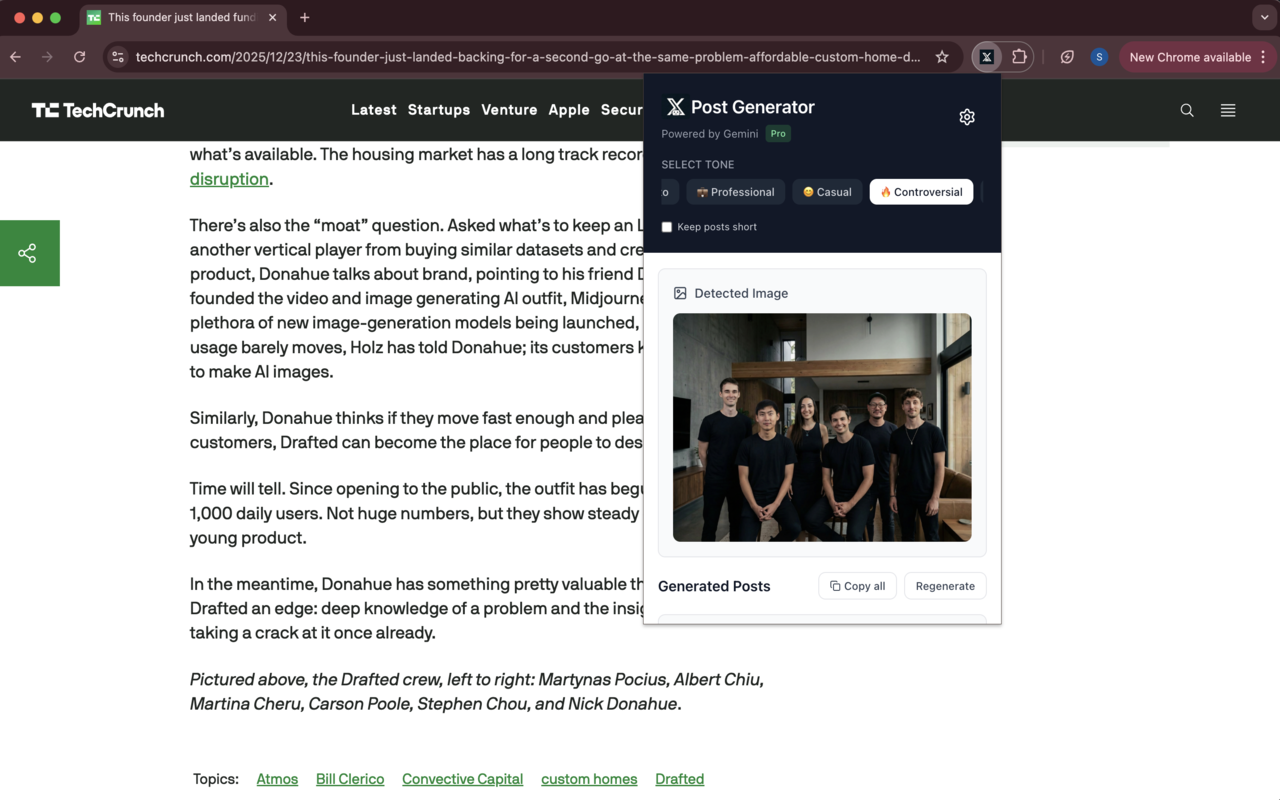Open Post Generator settings via gear icon
This screenshot has height=800, width=1280.
[x=966, y=117]
